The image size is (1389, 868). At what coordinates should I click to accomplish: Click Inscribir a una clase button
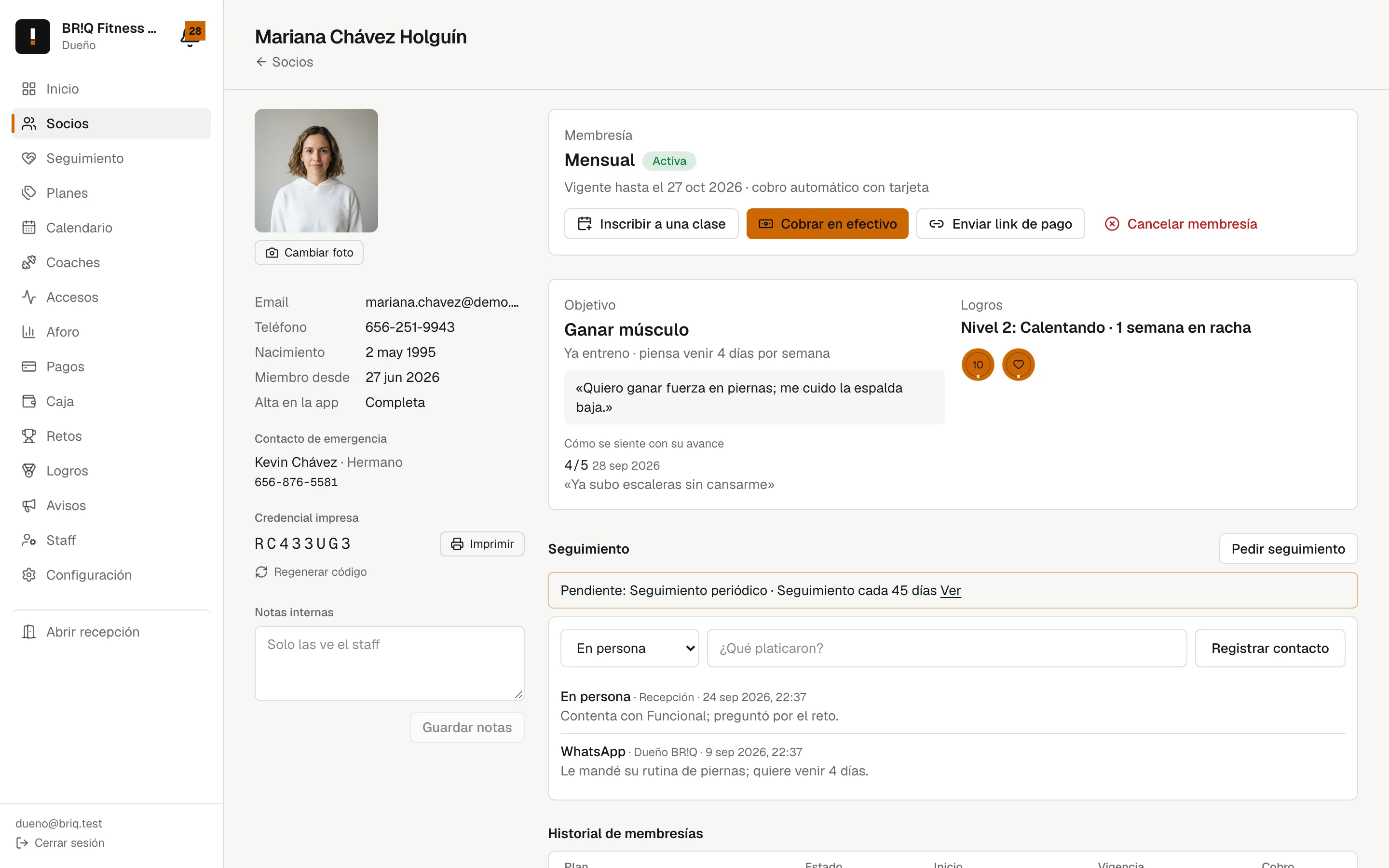651,224
